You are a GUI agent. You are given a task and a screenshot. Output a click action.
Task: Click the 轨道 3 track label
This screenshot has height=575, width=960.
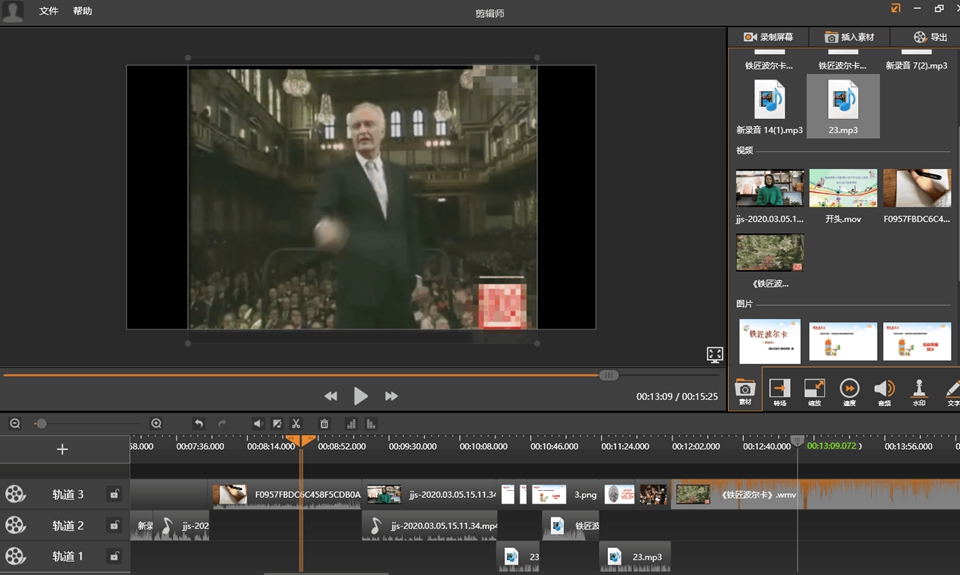[68, 494]
